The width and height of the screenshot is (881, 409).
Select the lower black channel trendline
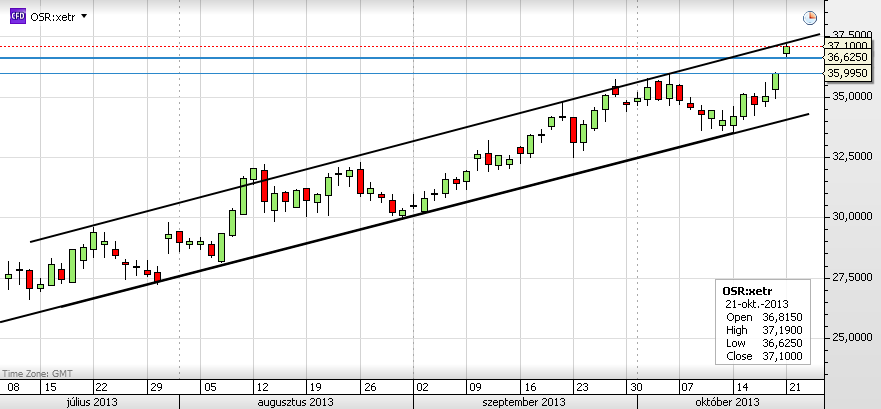(x=405, y=218)
